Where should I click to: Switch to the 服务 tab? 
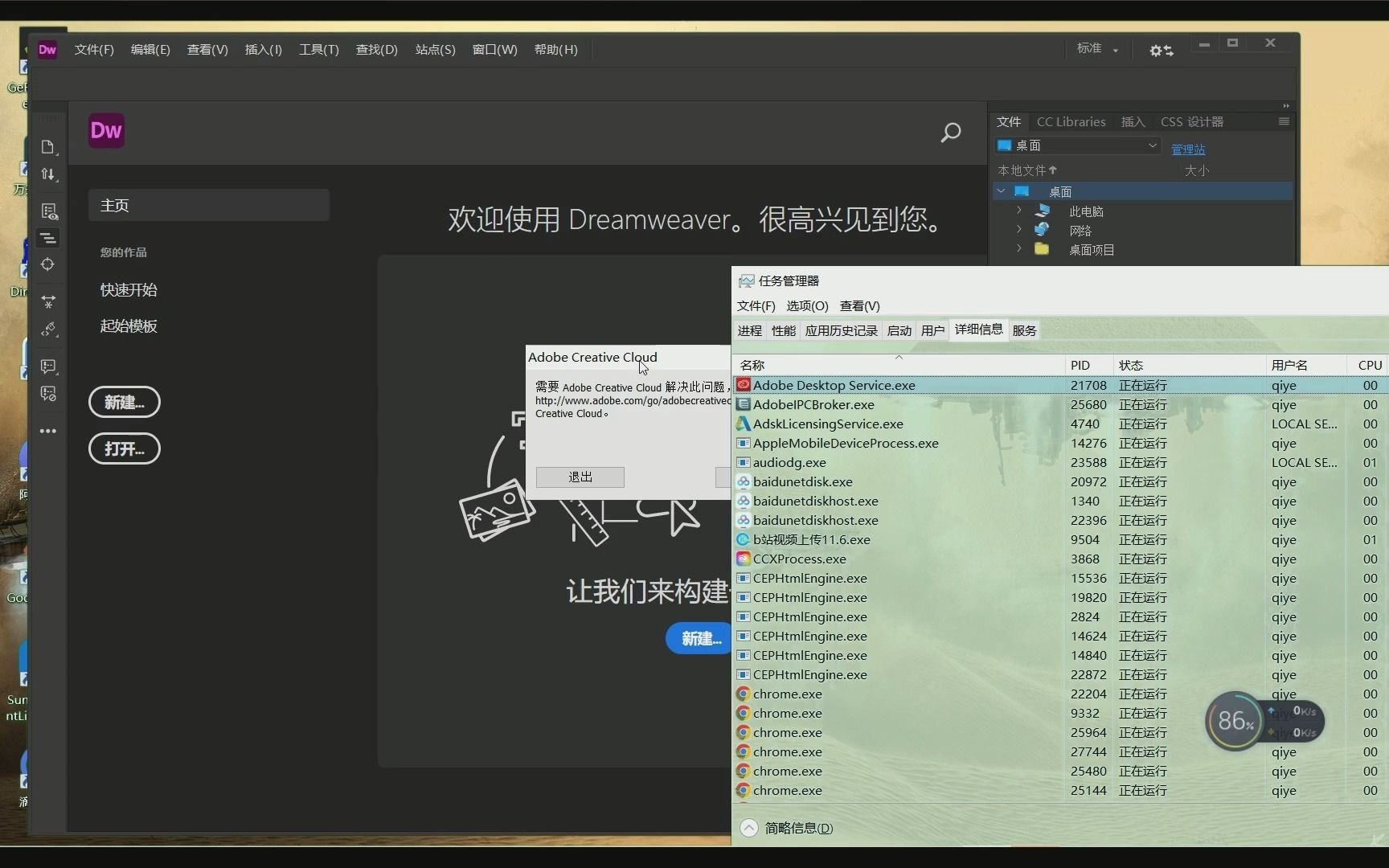pyautogui.click(x=1024, y=330)
